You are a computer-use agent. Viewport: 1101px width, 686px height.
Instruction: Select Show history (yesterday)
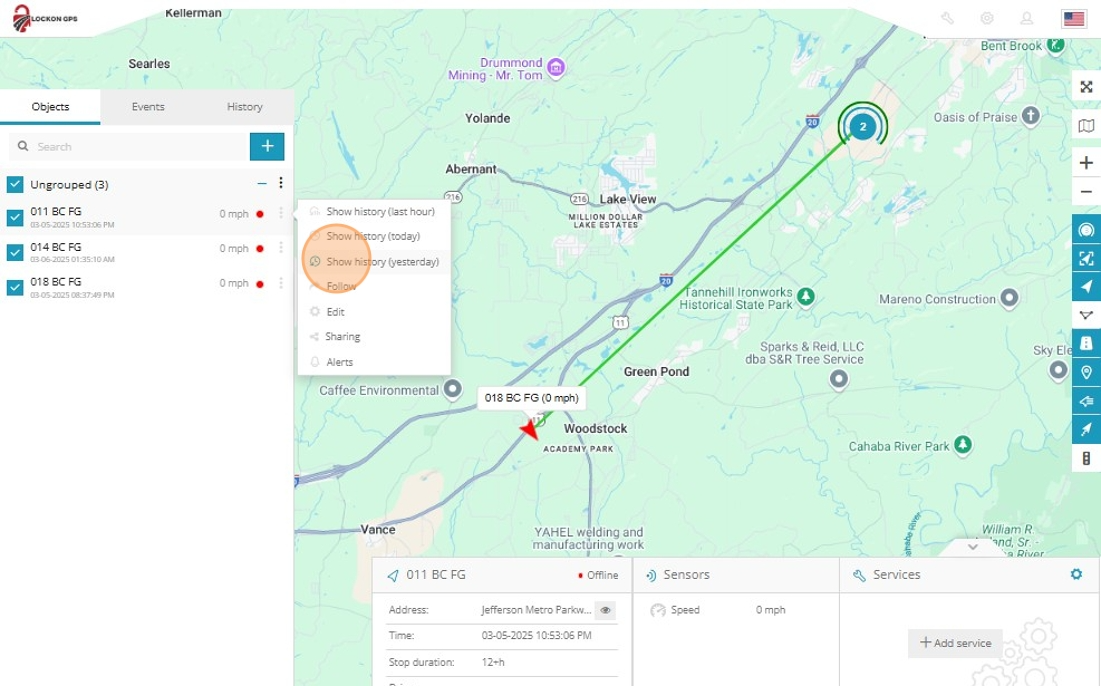(x=374, y=262)
